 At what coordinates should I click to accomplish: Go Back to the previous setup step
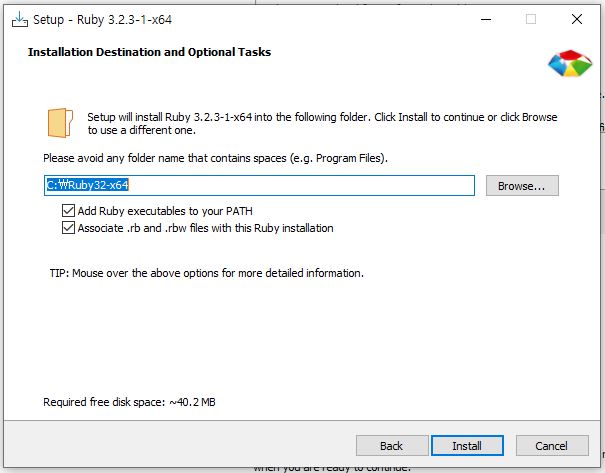click(x=392, y=446)
